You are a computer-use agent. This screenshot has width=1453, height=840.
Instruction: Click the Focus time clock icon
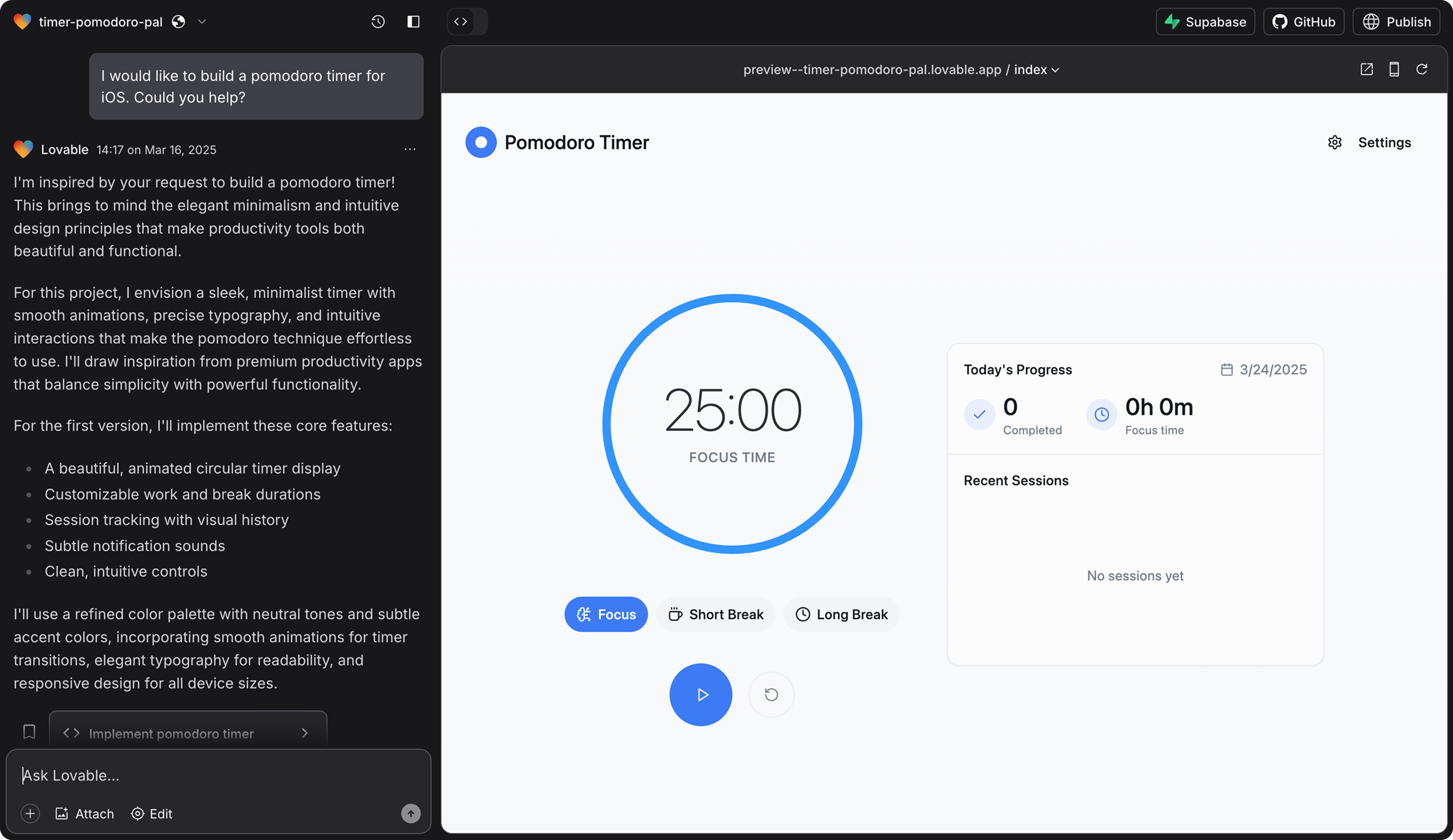1101,415
